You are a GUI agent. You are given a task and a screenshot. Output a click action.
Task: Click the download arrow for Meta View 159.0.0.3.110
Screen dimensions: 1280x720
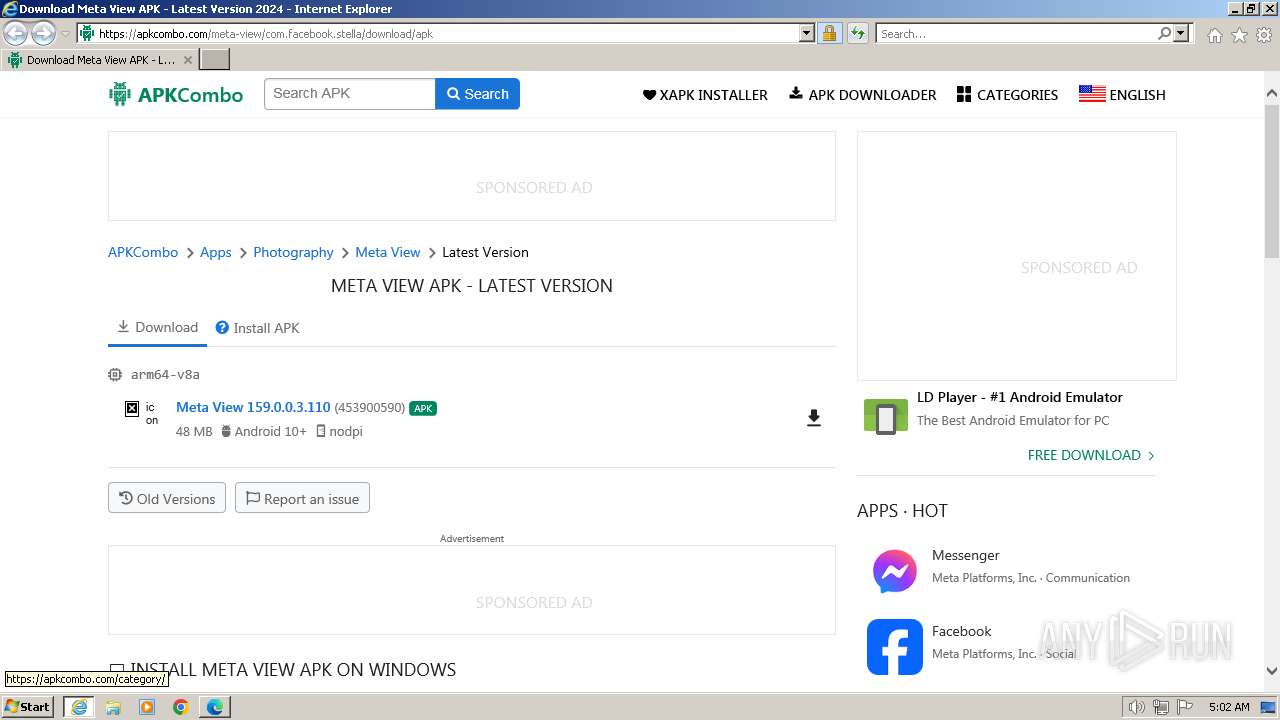point(814,418)
